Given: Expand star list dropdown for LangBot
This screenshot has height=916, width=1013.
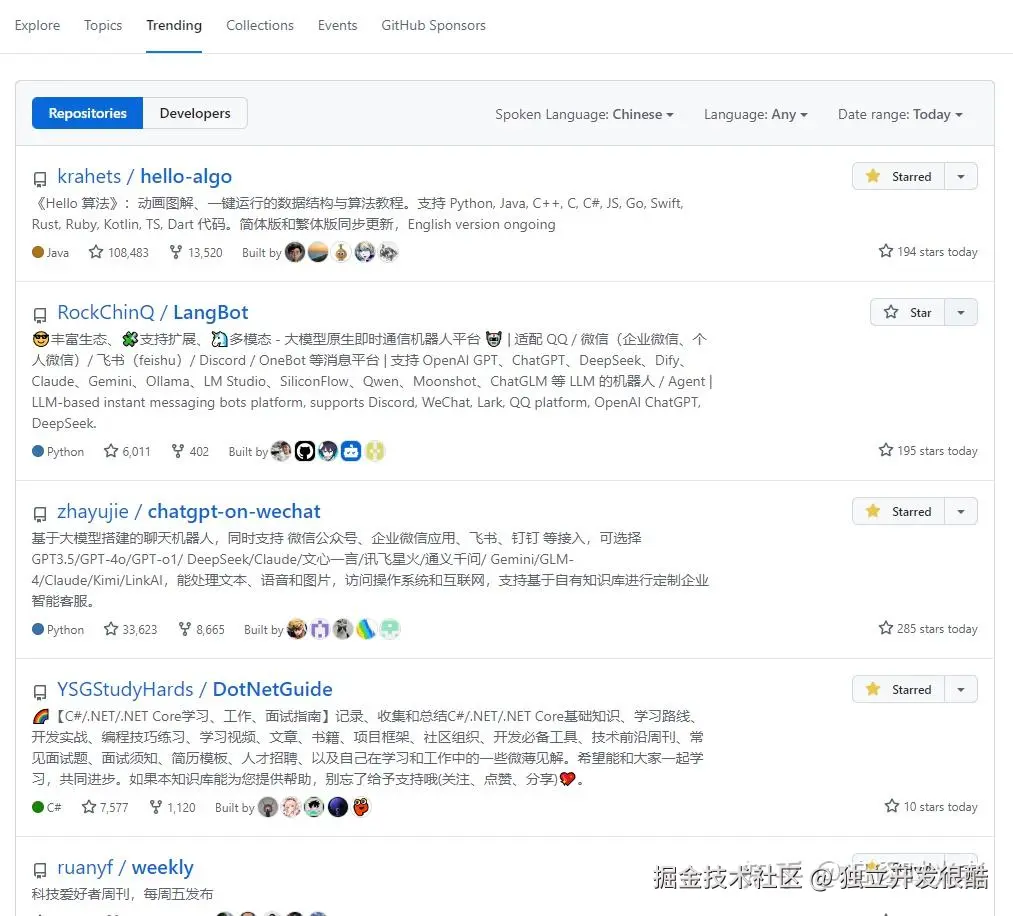Looking at the screenshot, I should click(961, 313).
